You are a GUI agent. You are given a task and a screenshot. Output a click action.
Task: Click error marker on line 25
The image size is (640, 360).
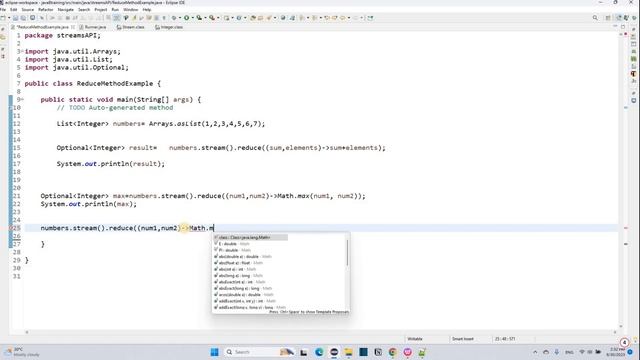[x=11, y=228]
